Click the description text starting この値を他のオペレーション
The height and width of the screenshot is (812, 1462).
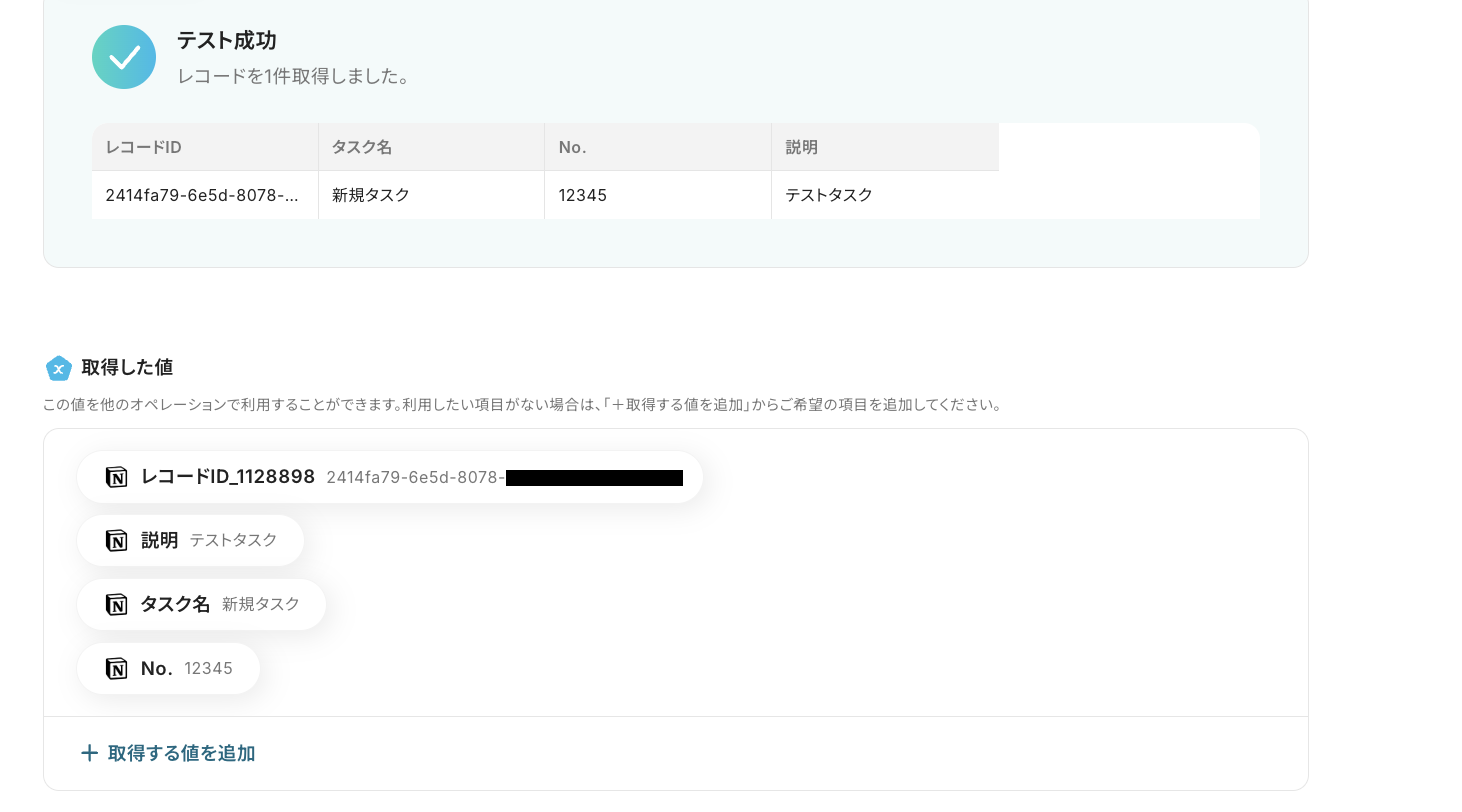pos(522,405)
